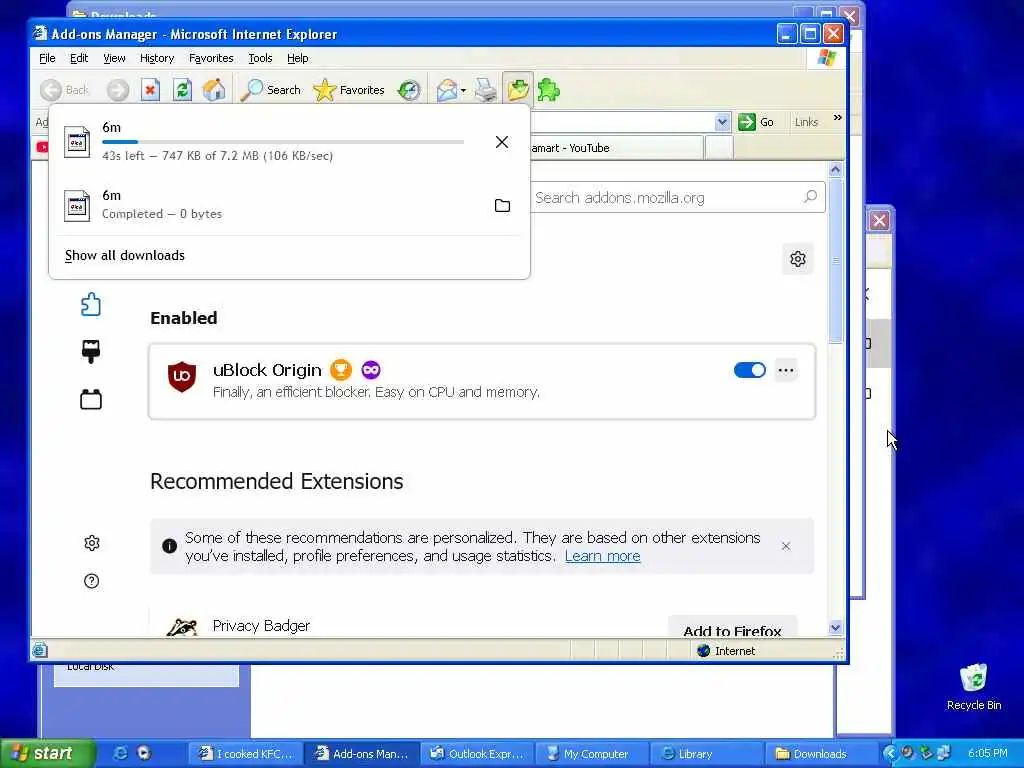Click the Refresh page icon

[182, 90]
